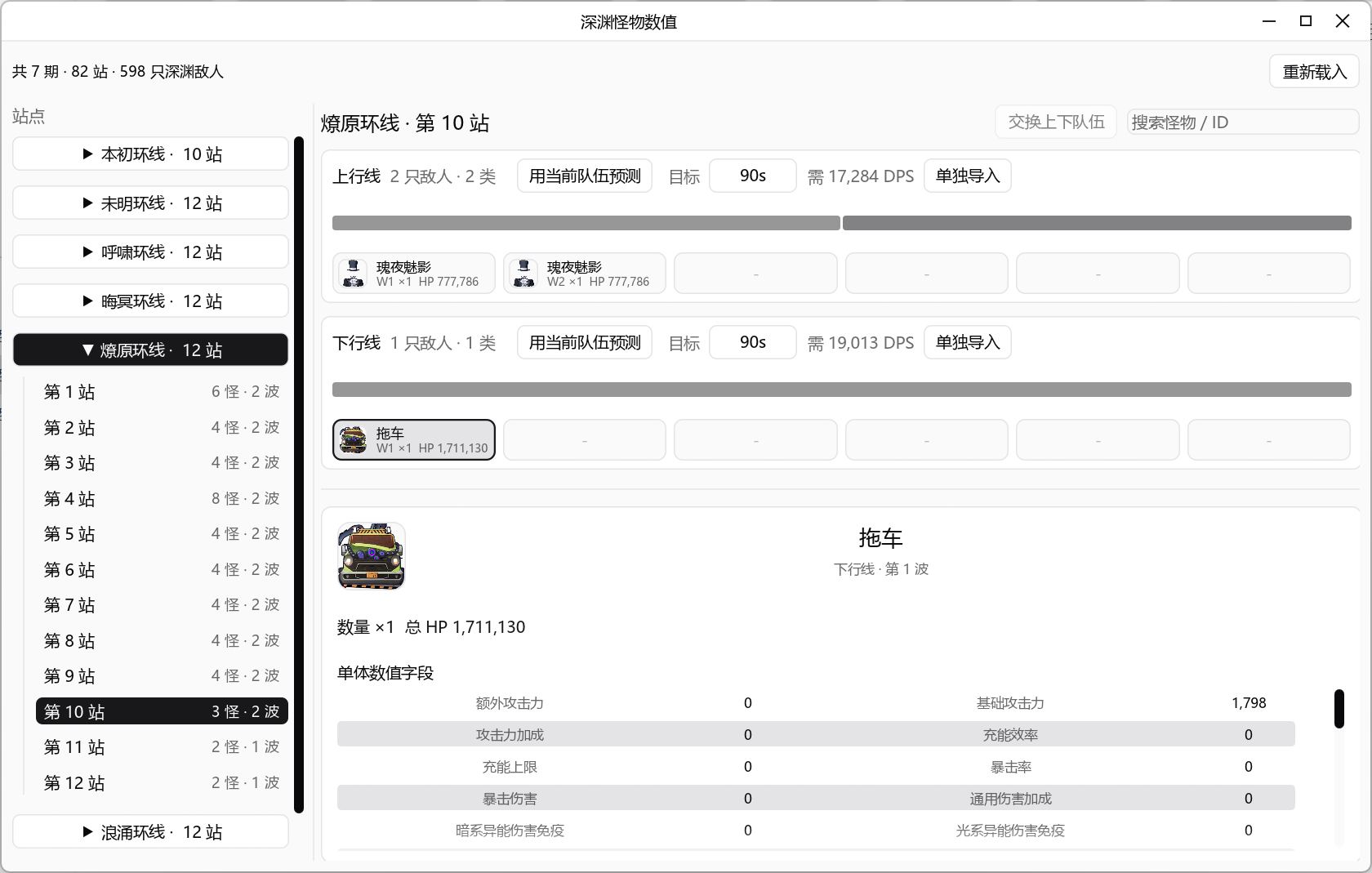Click the 暴击伤害 row label

tap(510, 799)
